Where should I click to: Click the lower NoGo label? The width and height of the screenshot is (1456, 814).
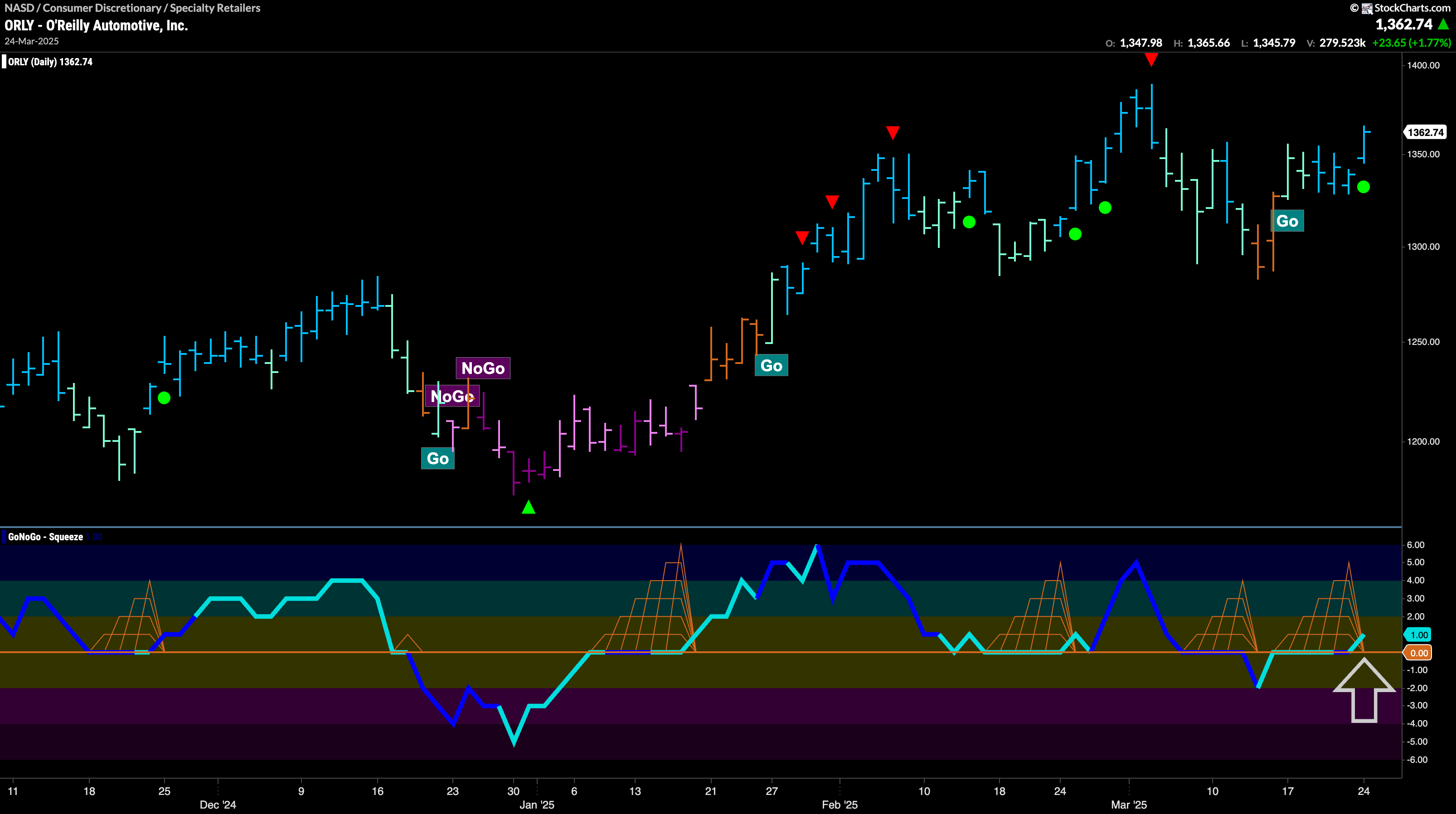pyautogui.click(x=452, y=396)
